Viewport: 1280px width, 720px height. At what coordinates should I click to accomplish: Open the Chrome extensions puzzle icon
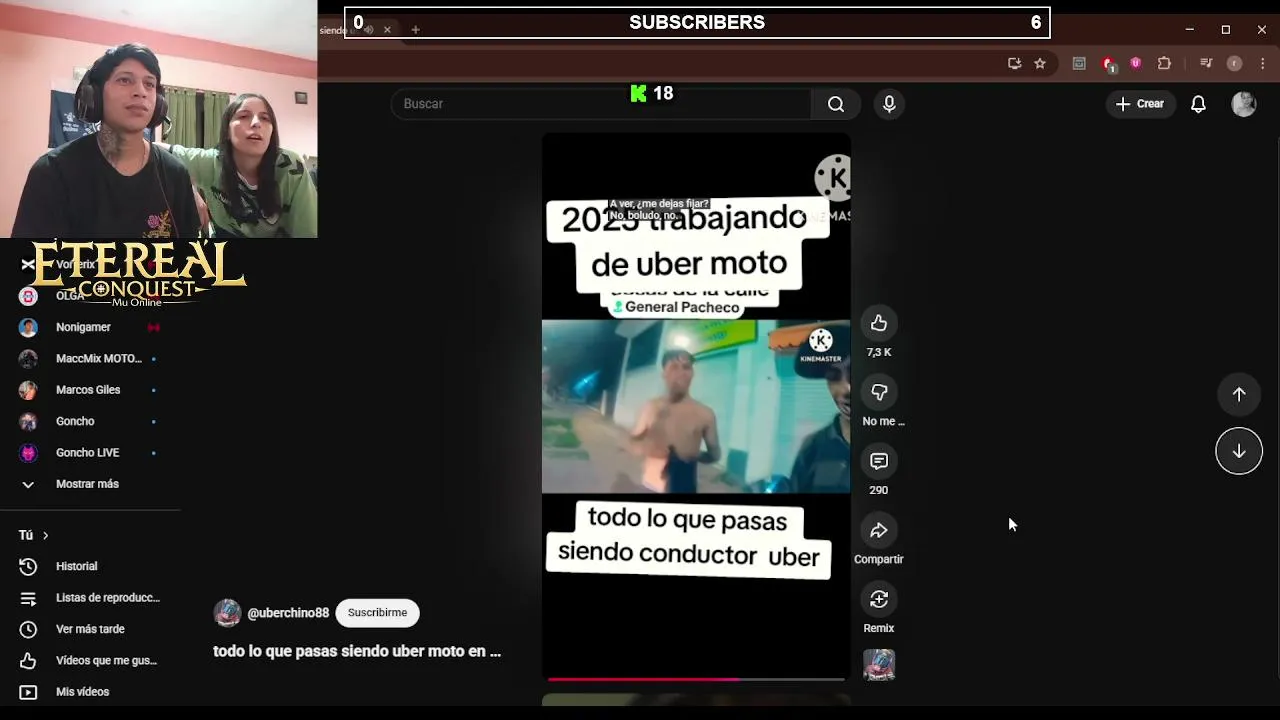point(1164,63)
